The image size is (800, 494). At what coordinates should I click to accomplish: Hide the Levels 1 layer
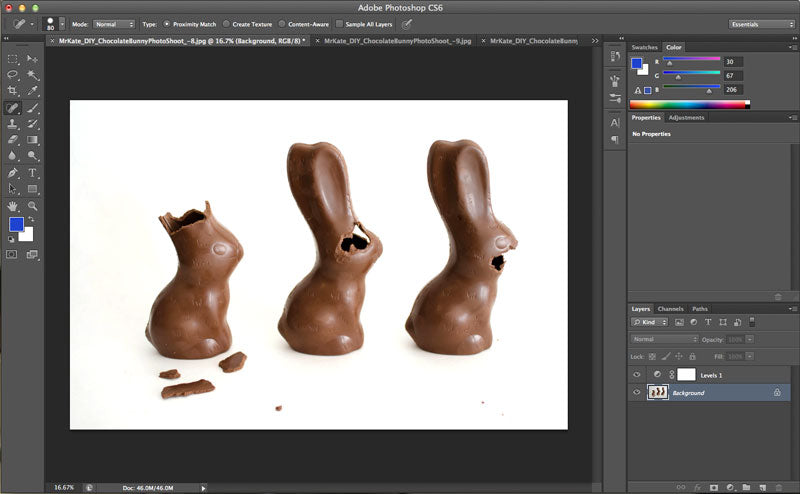637,374
